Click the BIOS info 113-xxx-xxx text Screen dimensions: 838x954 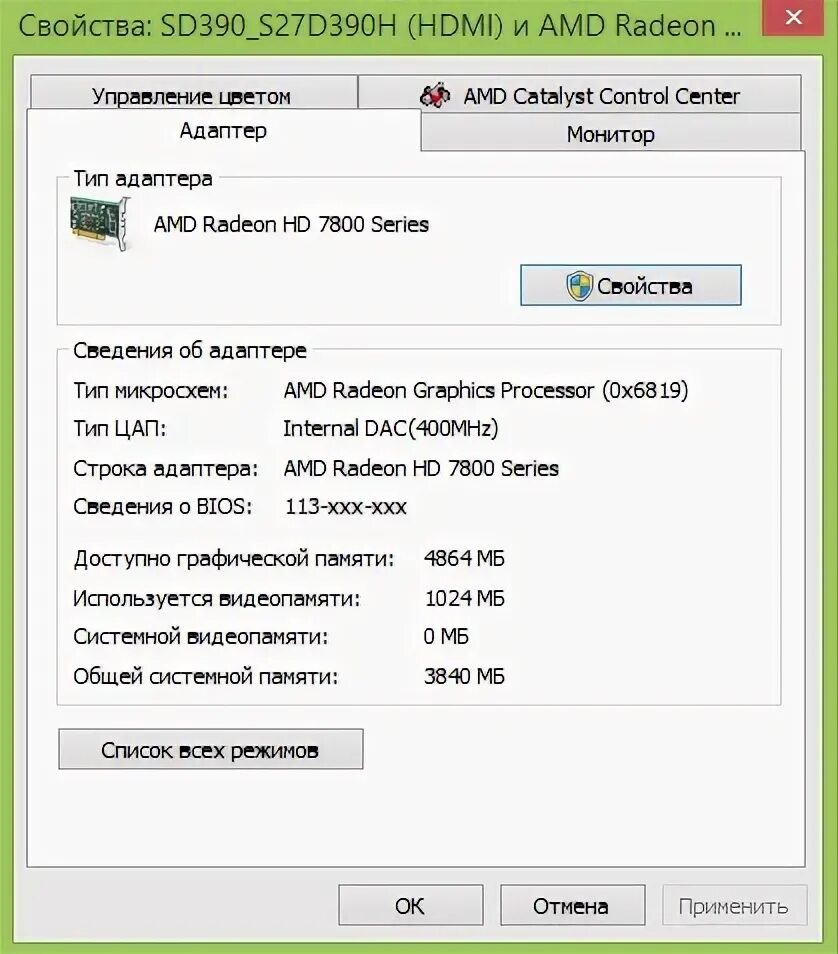pos(346,506)
